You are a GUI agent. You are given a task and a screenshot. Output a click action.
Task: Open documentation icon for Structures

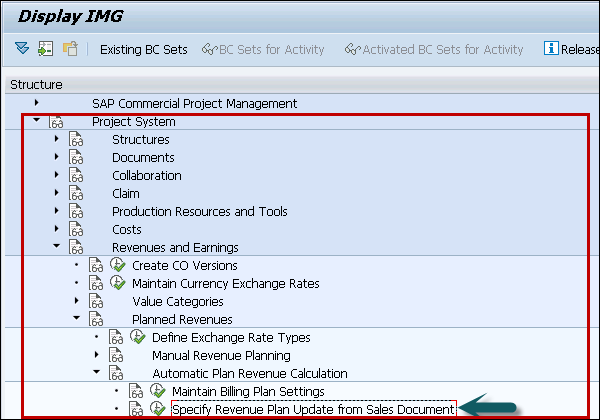[76, 139]
